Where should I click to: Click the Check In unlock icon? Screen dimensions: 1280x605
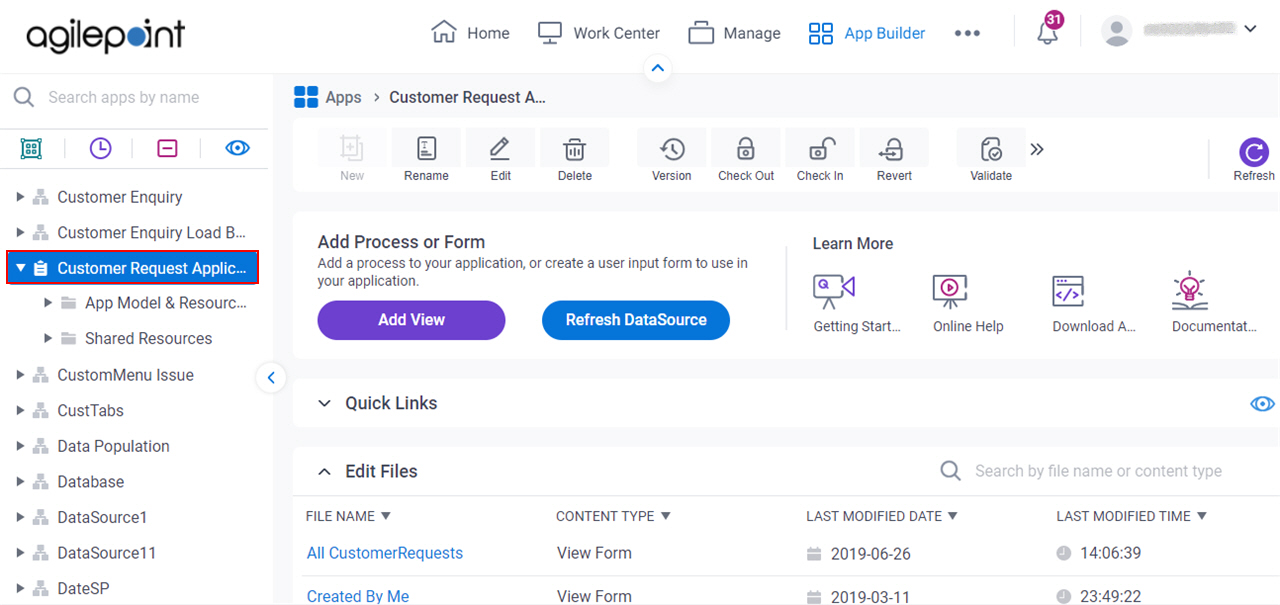click(820, 149)
